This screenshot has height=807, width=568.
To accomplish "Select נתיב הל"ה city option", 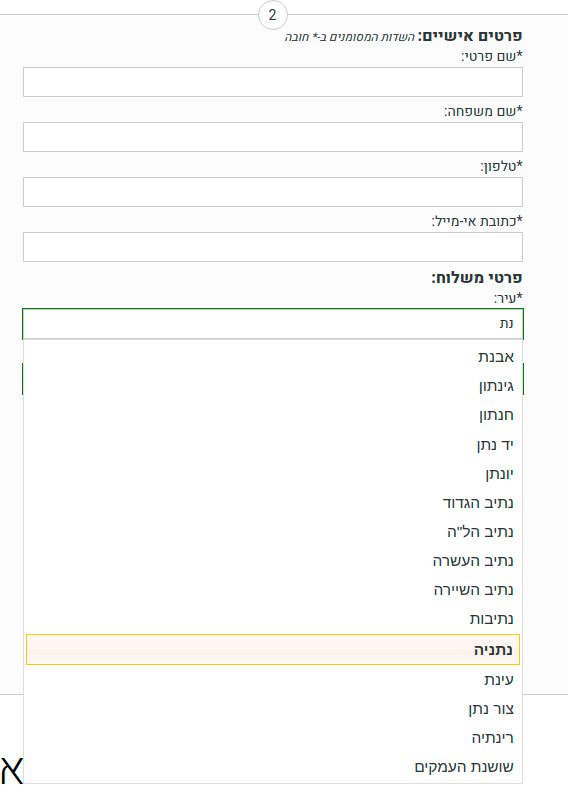I will click(x=273, y=532).
